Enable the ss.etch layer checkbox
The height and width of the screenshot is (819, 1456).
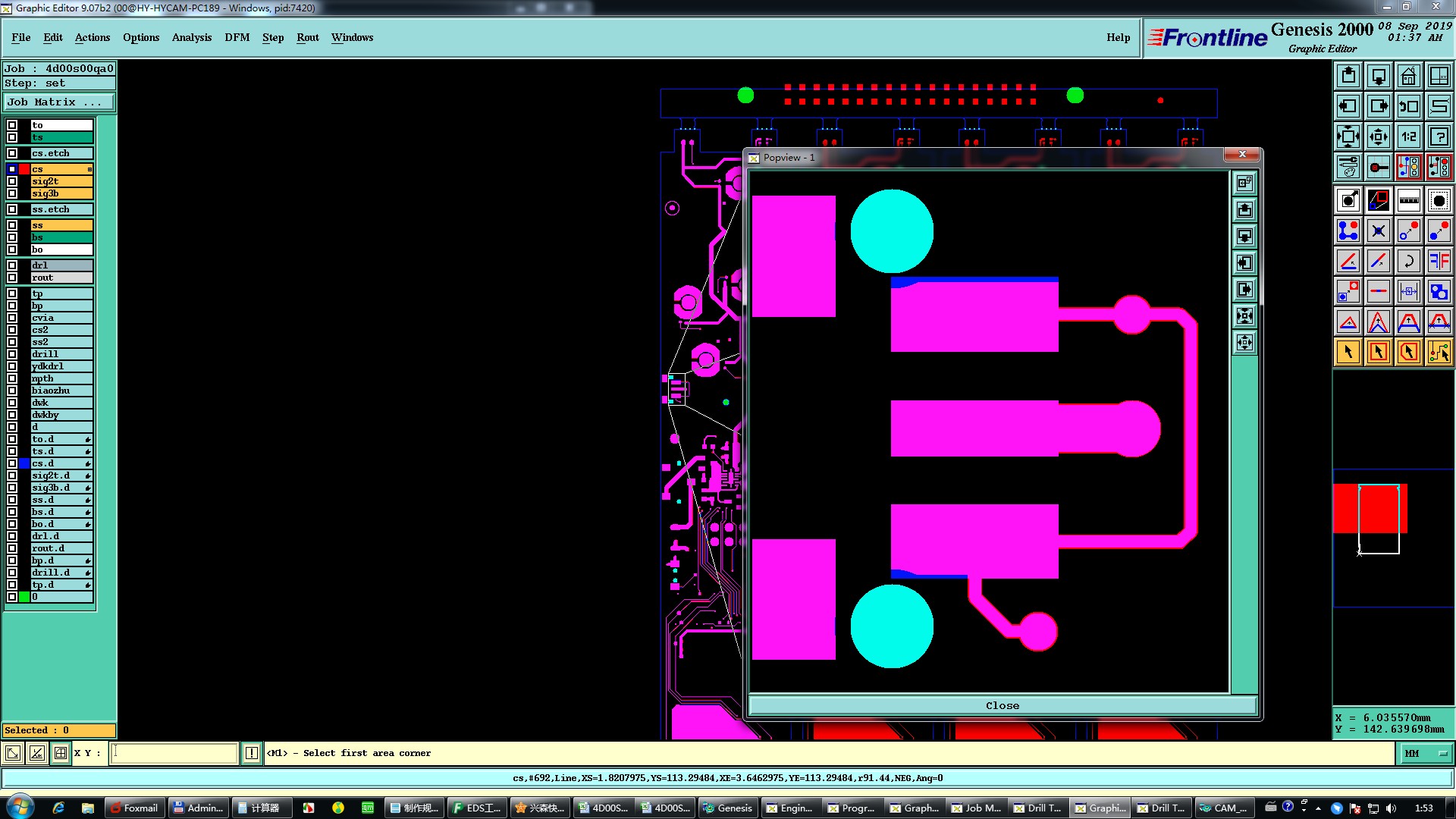coord(12,209)
